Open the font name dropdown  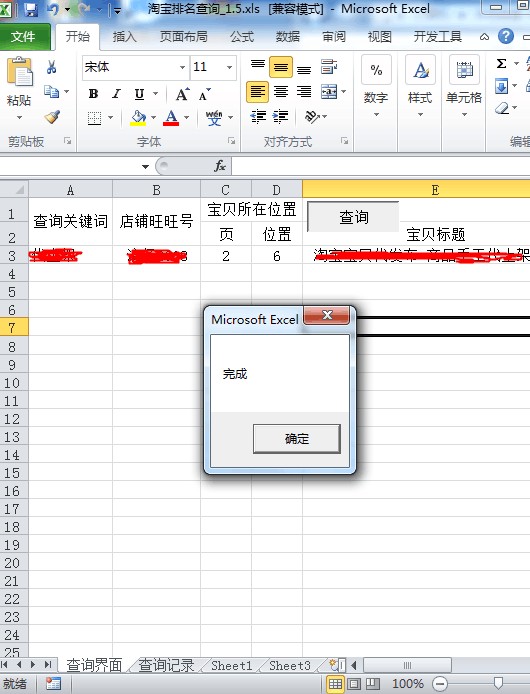tap(182, 67)
